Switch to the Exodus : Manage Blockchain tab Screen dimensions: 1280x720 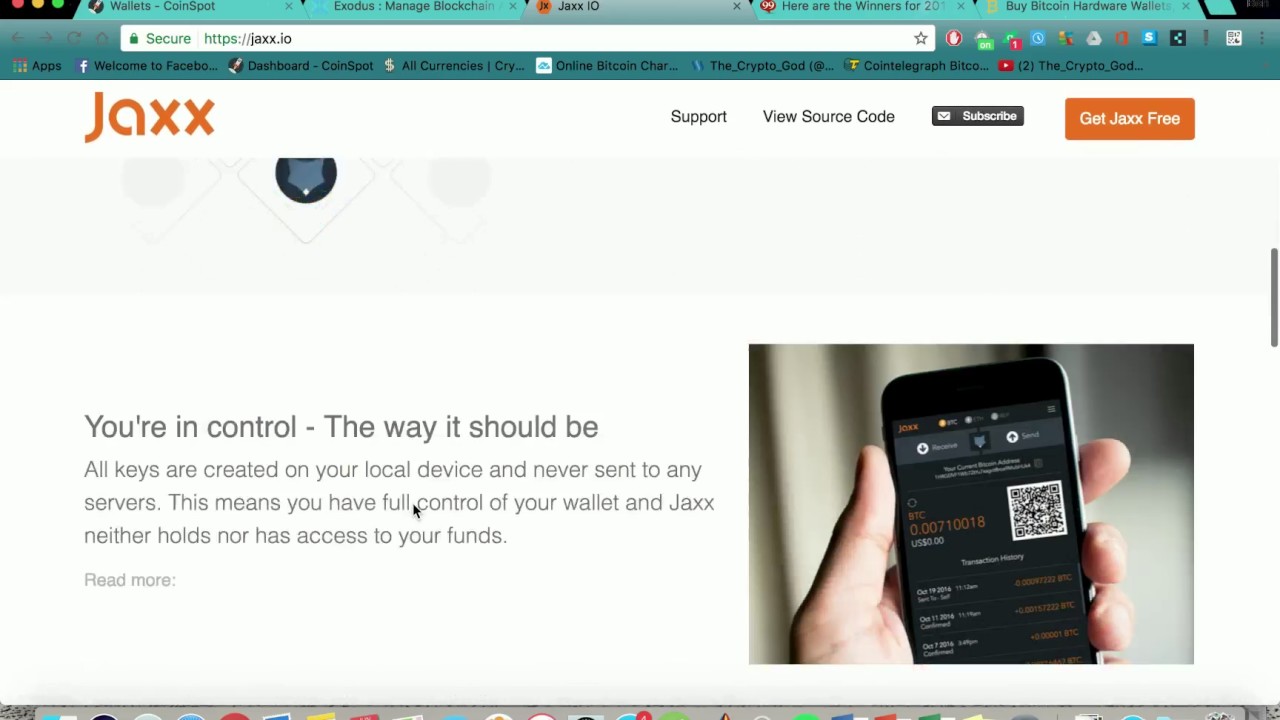point(414,6)
